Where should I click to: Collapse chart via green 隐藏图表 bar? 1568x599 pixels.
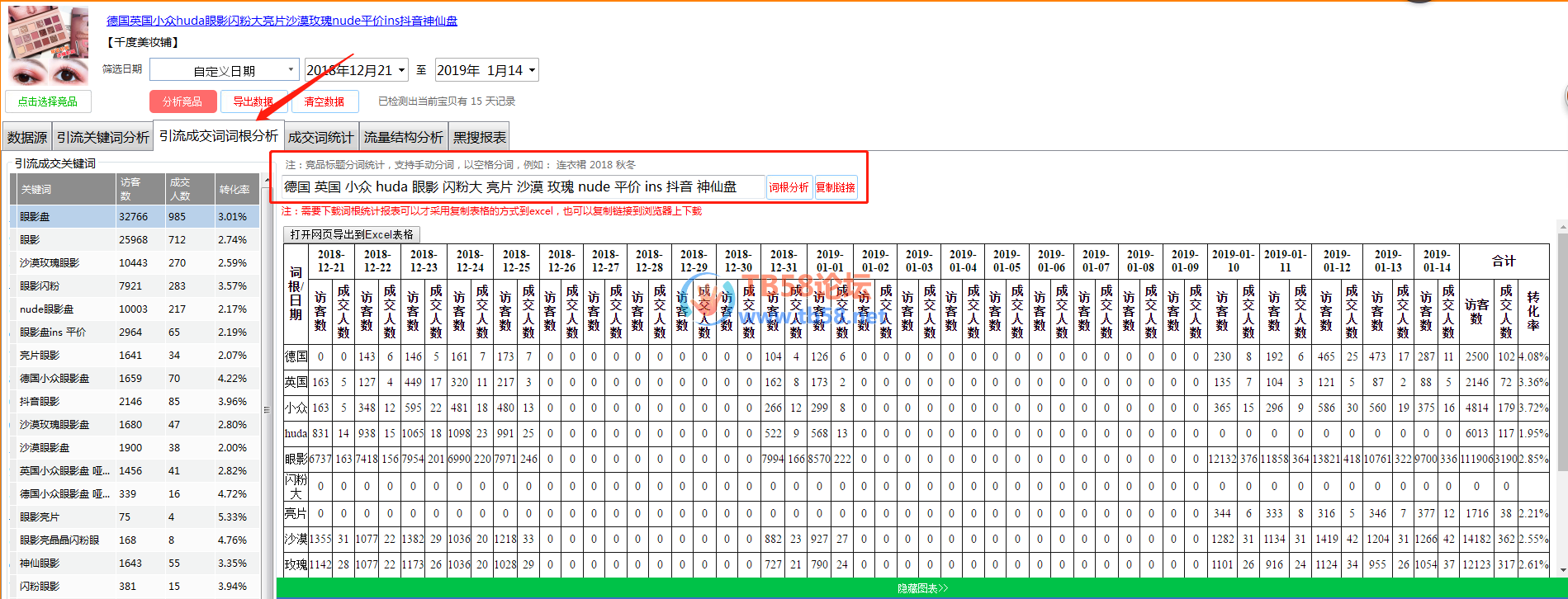[x=921, y=588]
